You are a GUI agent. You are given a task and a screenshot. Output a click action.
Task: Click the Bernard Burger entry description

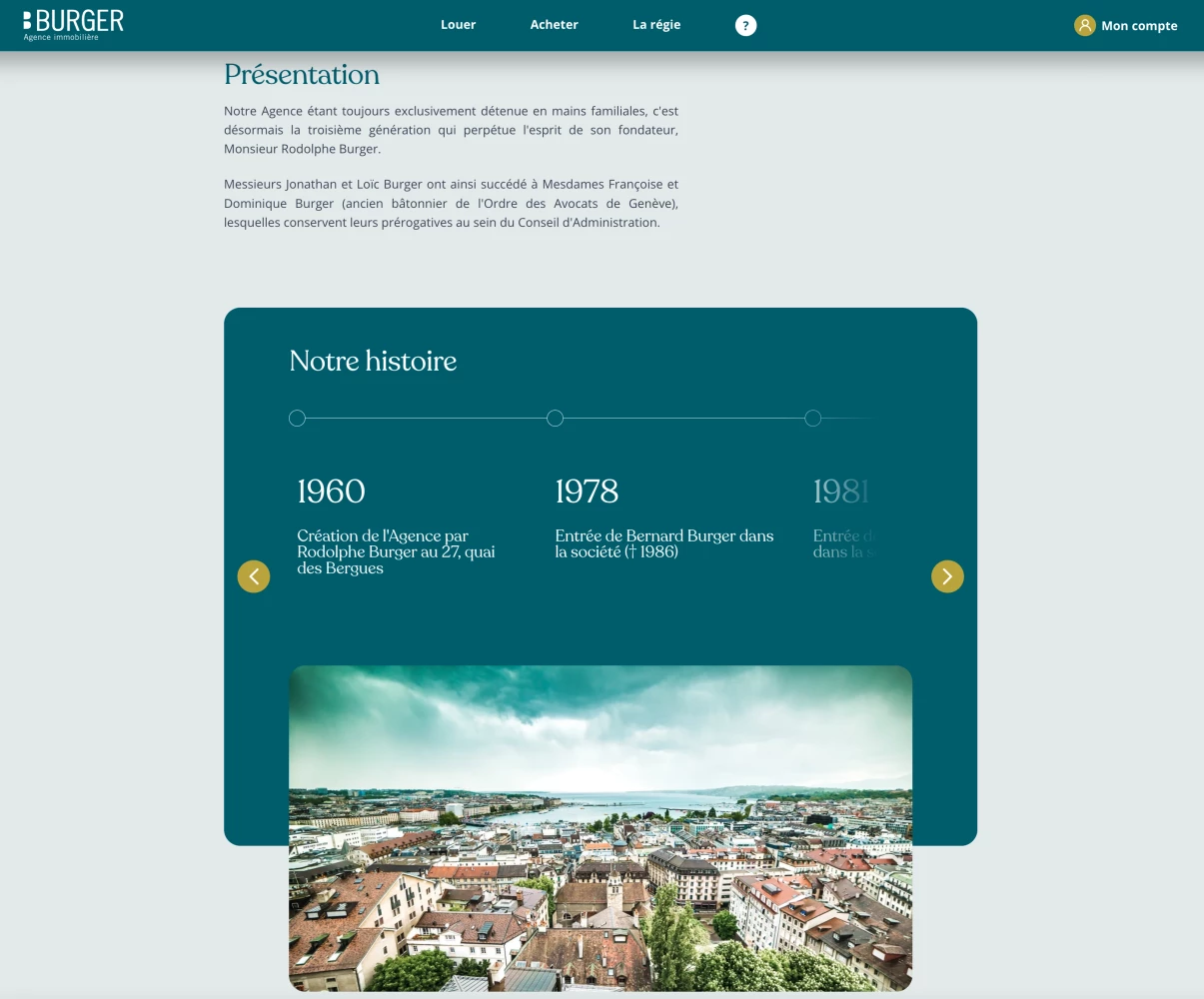[663, 544]
